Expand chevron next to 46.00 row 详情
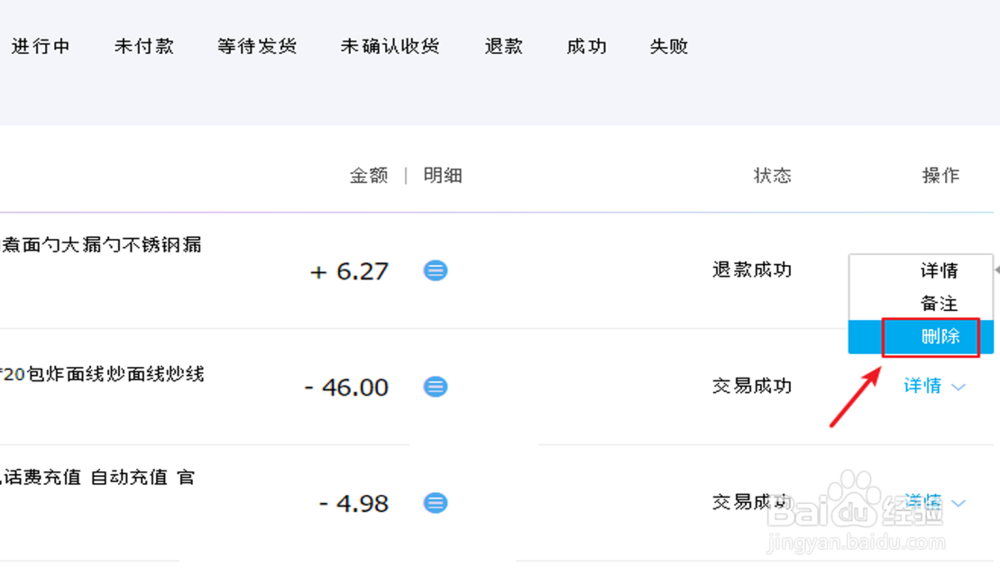The width and height of the screenshot is (1000, 576). (959, 387)
